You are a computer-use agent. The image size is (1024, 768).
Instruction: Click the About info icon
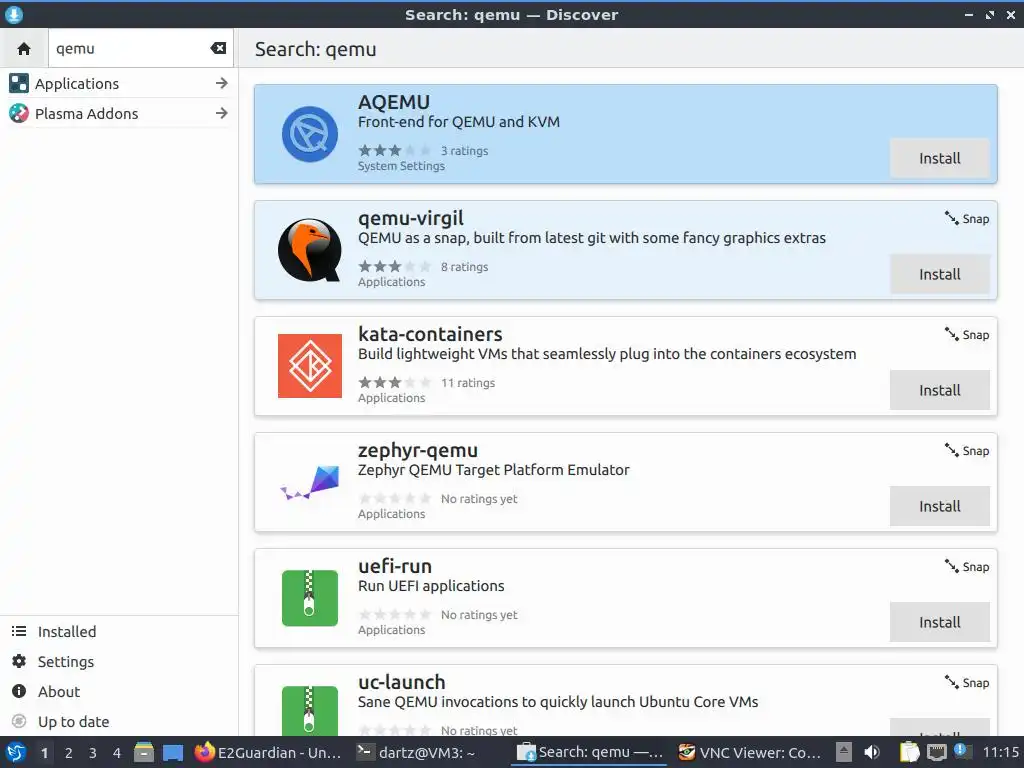19,691
